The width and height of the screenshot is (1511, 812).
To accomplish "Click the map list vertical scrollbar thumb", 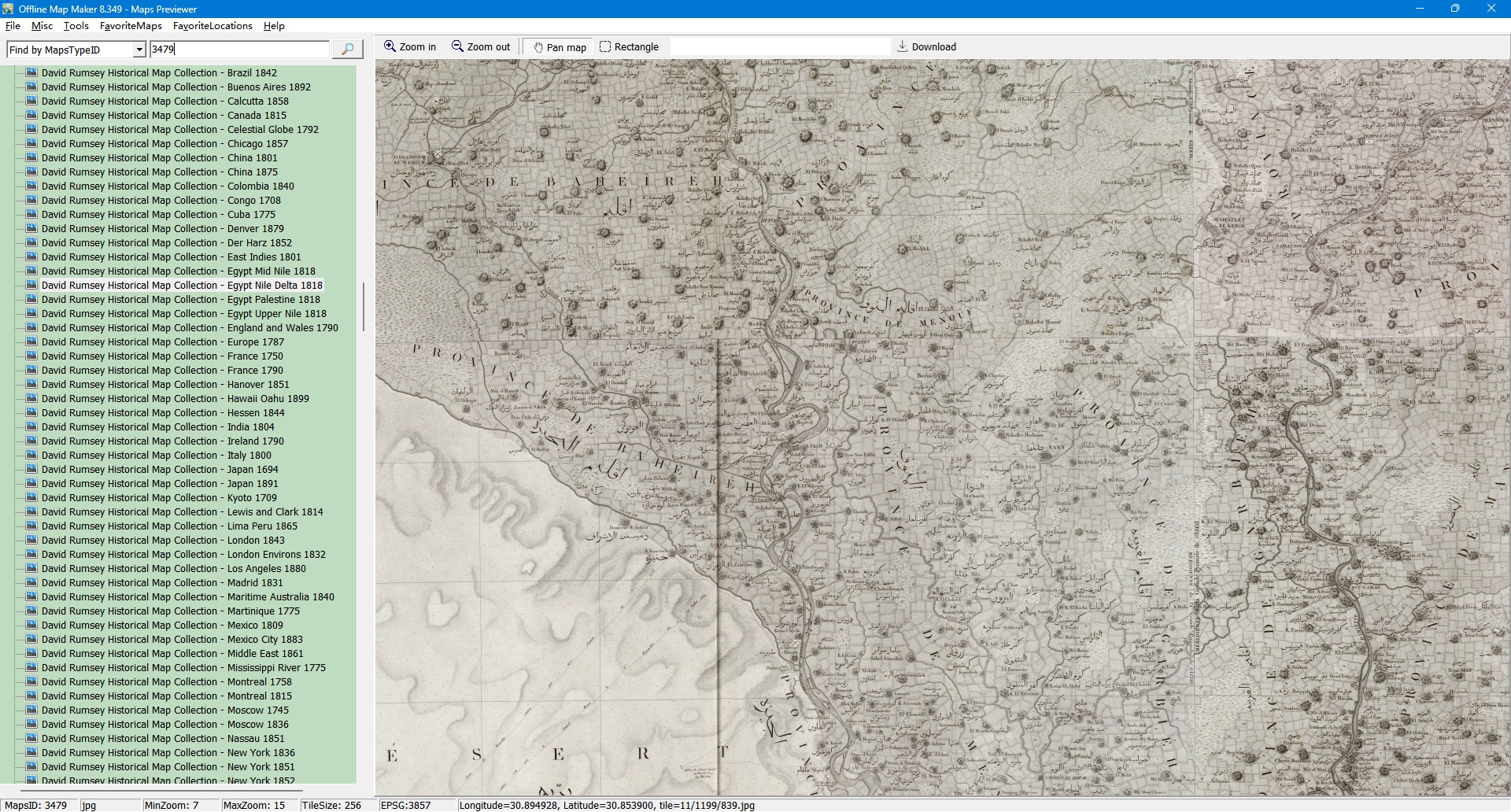I will click(x=363, y=307).
